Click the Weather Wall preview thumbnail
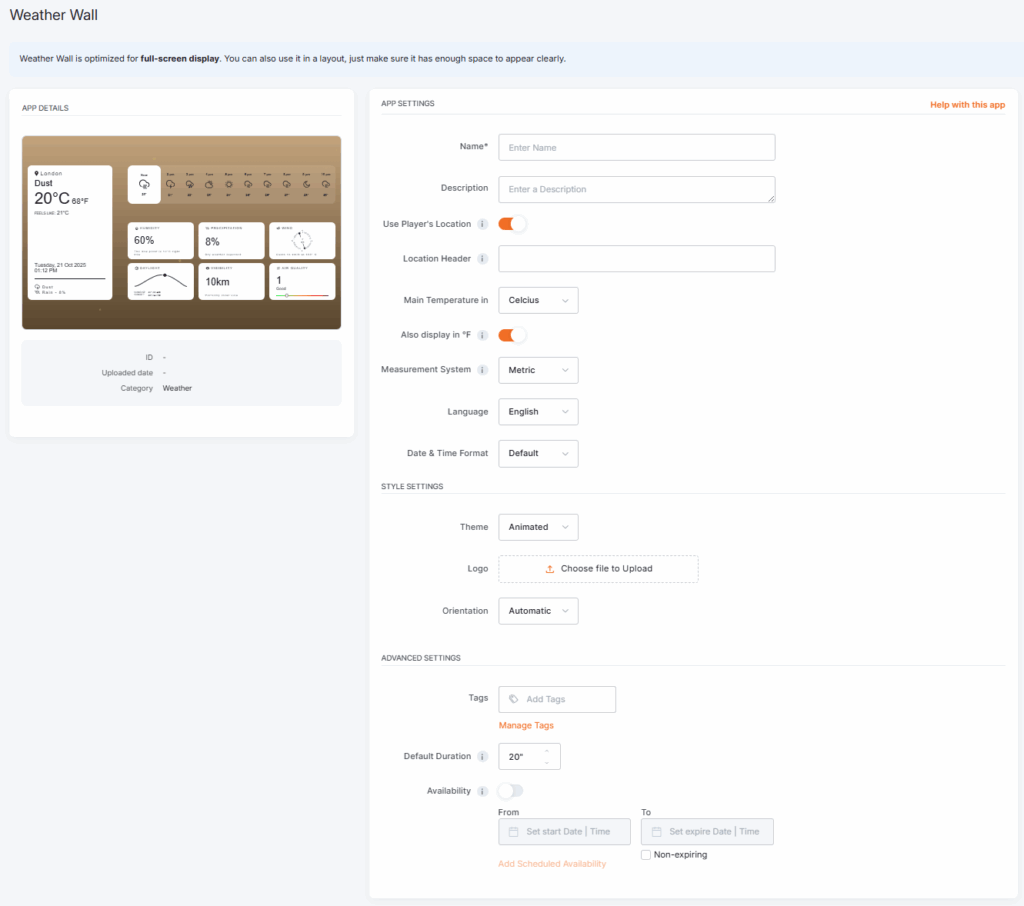1024x906 pixels. 181,232
